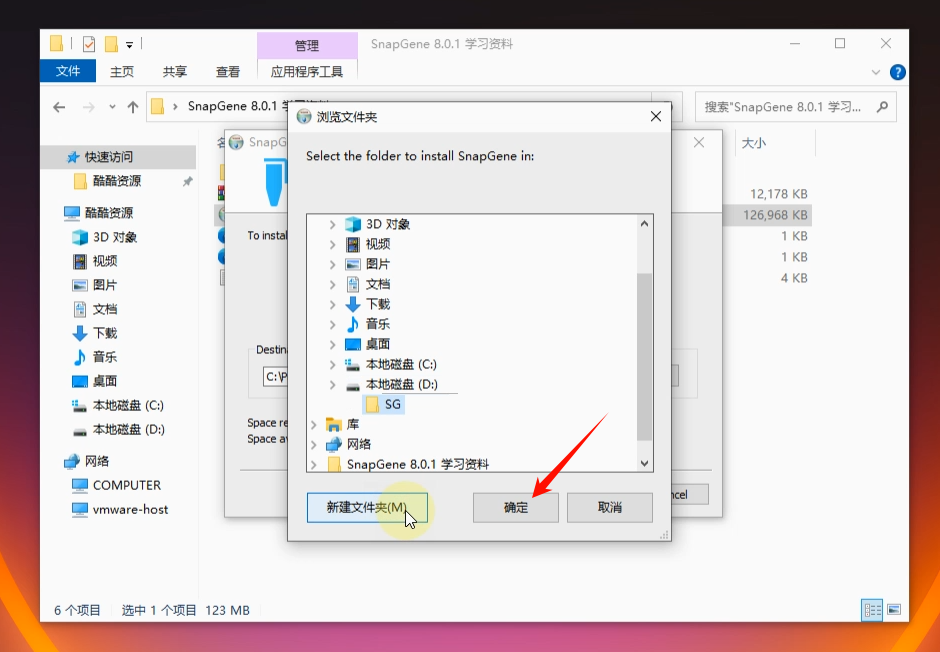Screen dimensions: 940x652
Task: Expand the 库 node in folder tree
Action: tap(314, 424)
